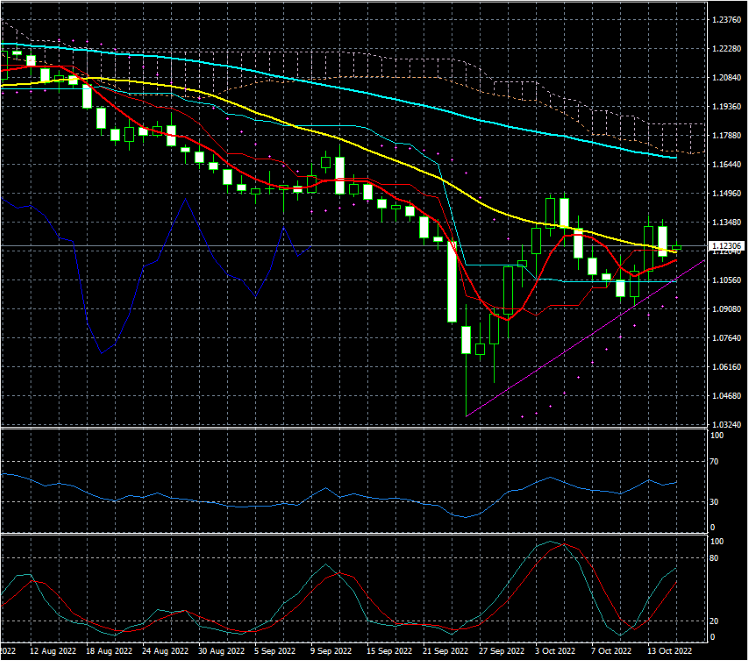Click the 5 Sep 2022 date label

(275, 651)
